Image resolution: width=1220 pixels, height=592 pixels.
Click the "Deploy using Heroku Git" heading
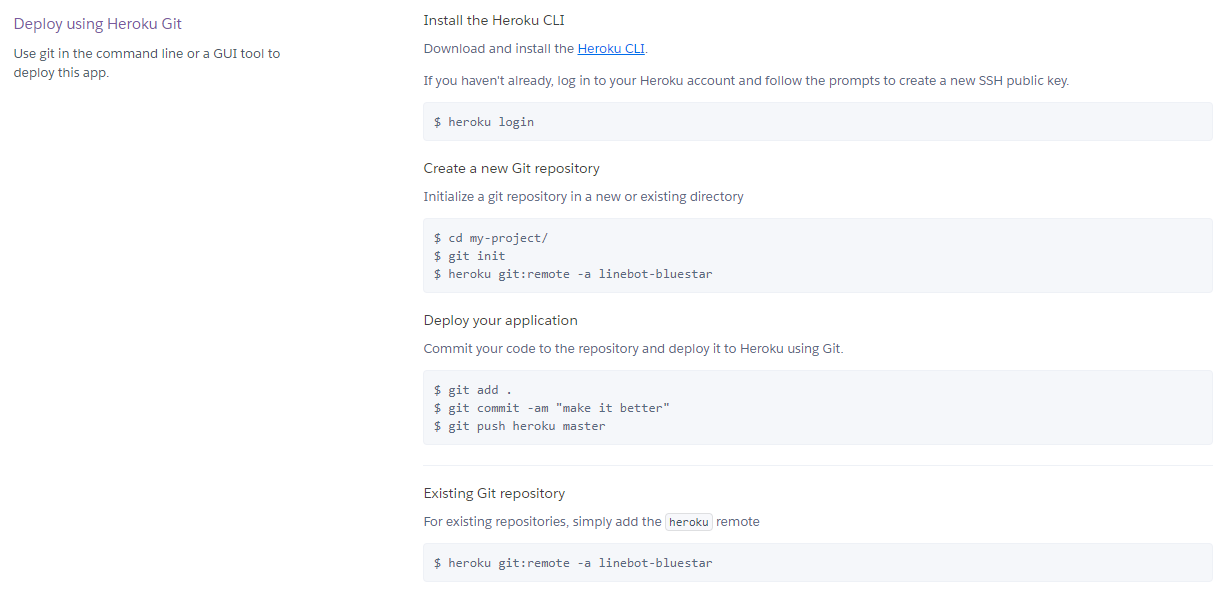98,24
